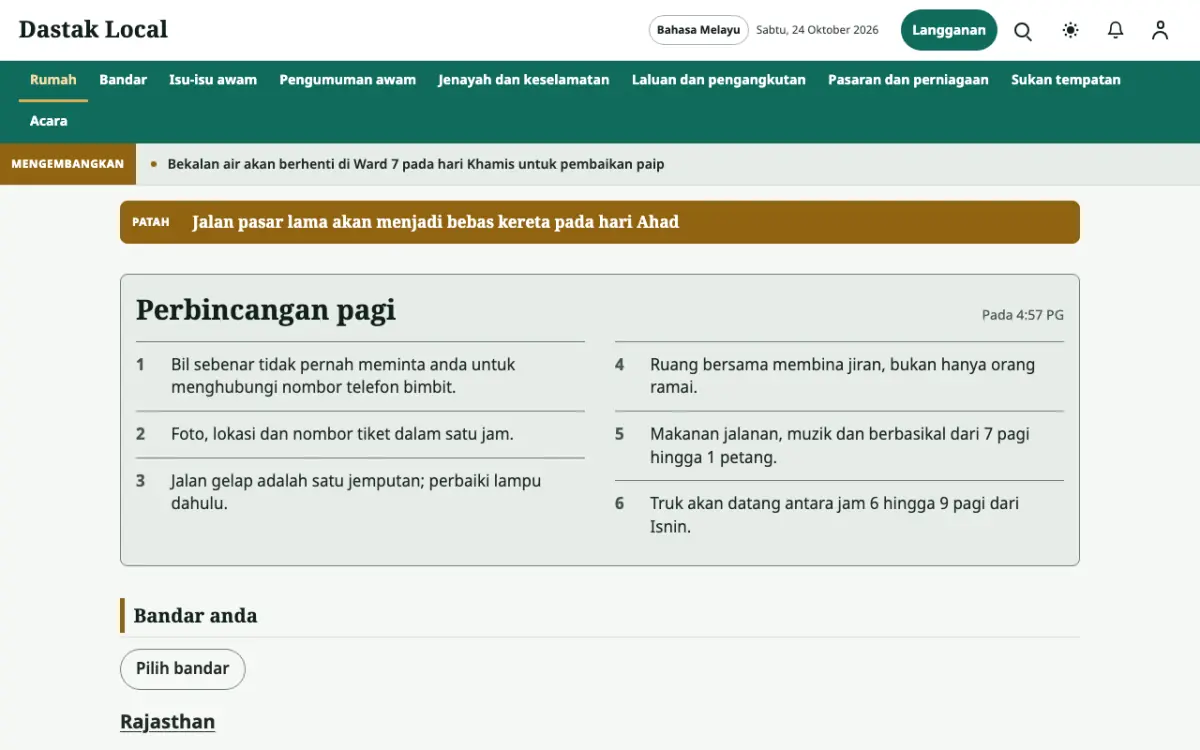This screenshot has height=750, width=1200.
Task: Click the Perbincangan pagi heading
Action: pyautogui.click(x=266, y=310)
